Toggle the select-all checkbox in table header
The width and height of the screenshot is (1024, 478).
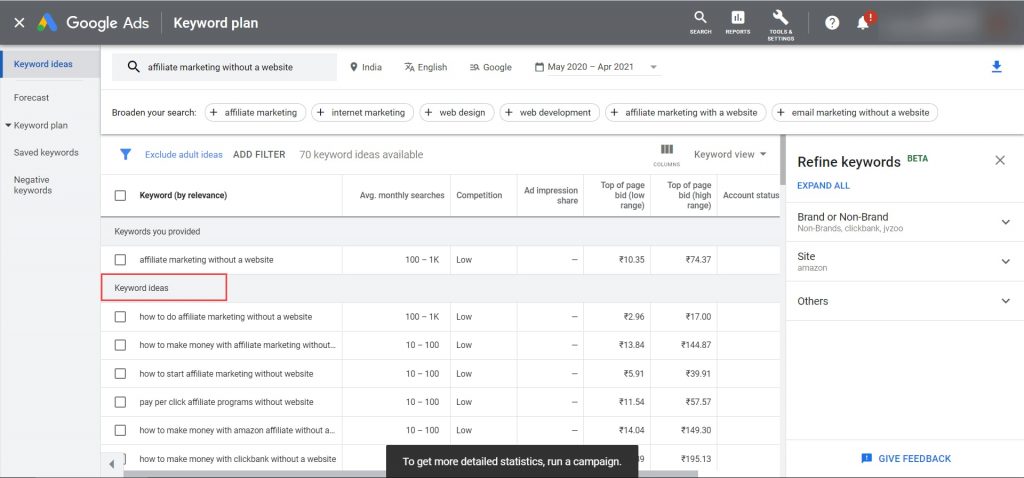pos(120,195)
